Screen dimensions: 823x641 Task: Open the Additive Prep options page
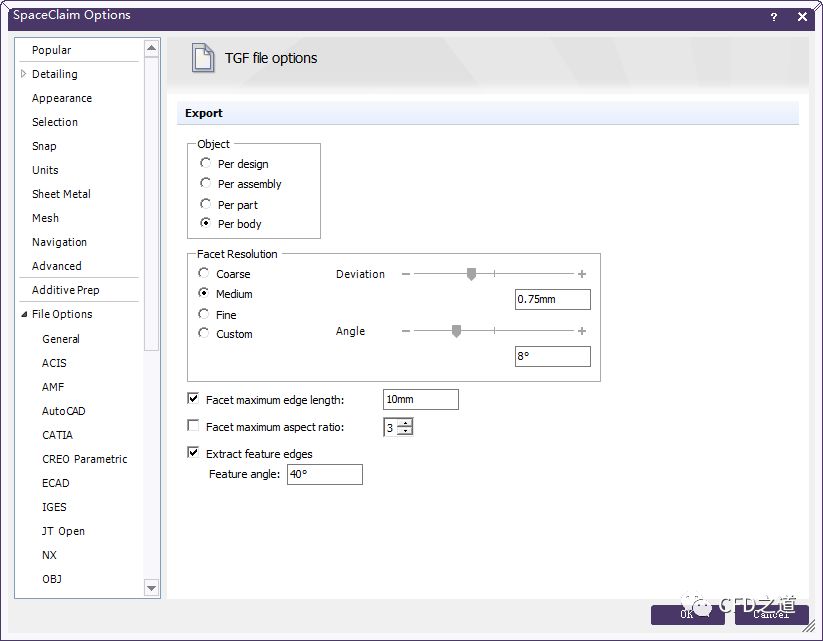point(65,290)
